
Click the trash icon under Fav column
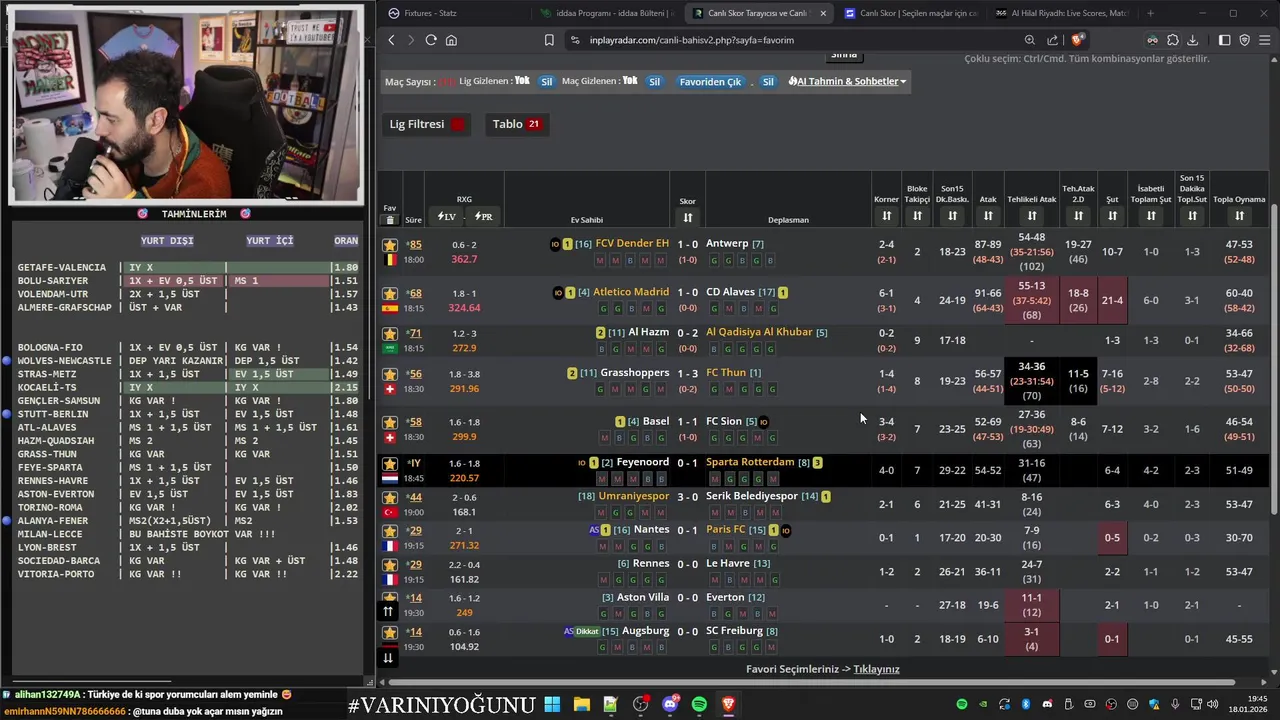tap(390, 220)
